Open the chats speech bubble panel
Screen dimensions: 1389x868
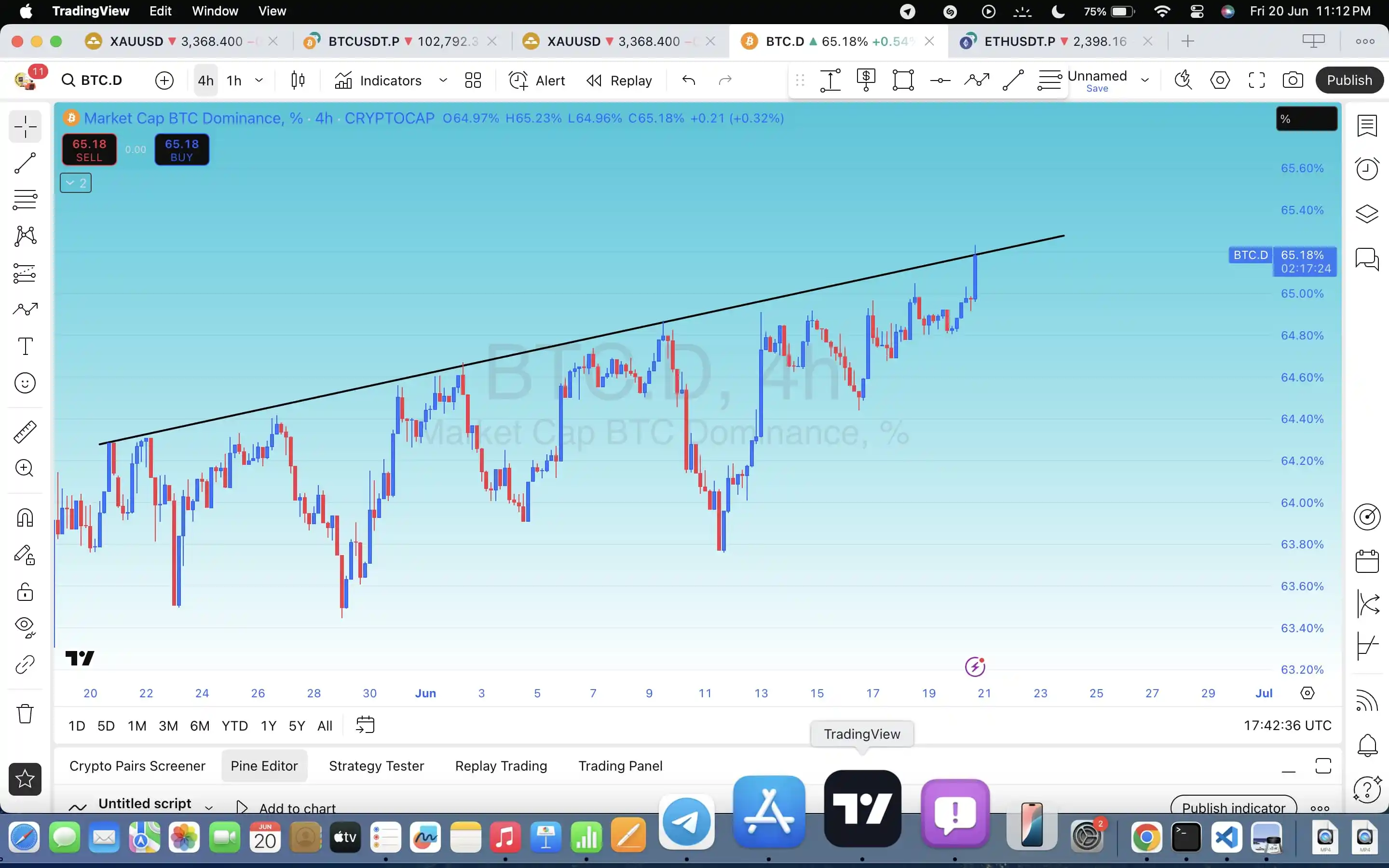[x=1367, y=259]
